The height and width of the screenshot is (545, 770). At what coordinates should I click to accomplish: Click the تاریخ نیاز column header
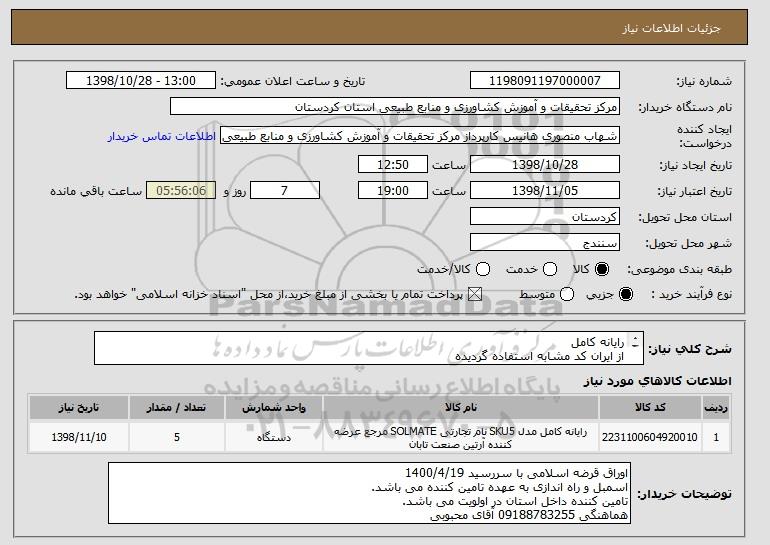[79, 408]
